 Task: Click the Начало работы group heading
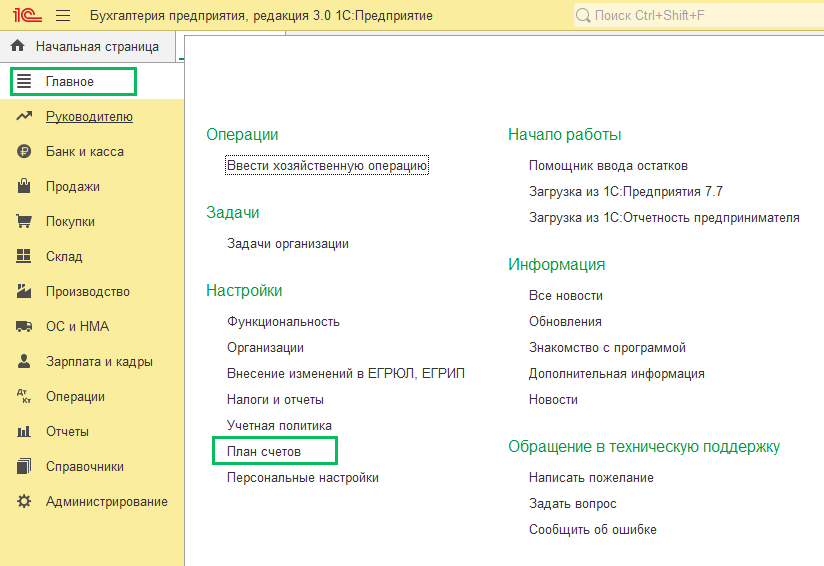[564, 135]
